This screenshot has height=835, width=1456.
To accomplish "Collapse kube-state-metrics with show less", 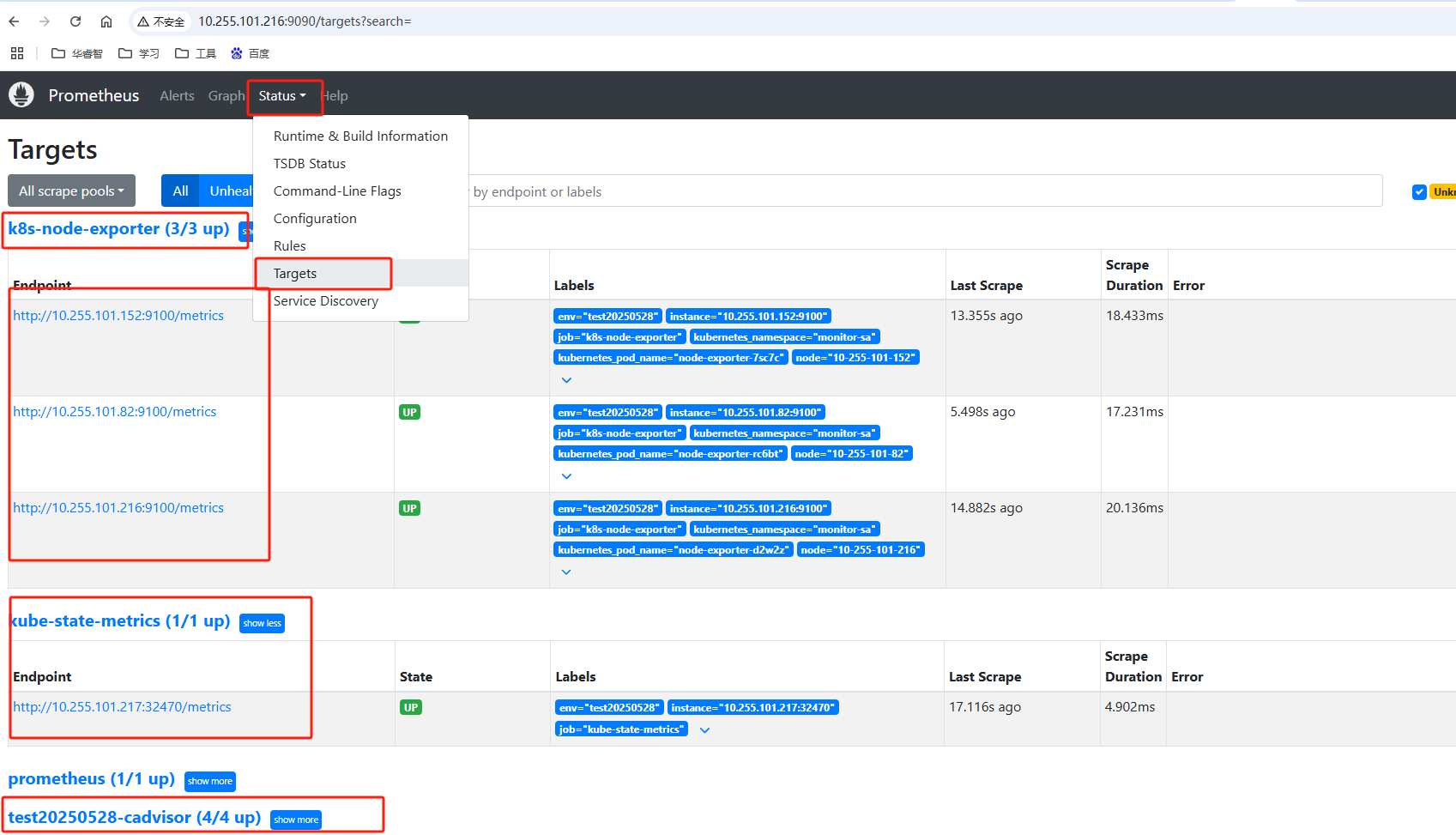I will pos(262,623).
